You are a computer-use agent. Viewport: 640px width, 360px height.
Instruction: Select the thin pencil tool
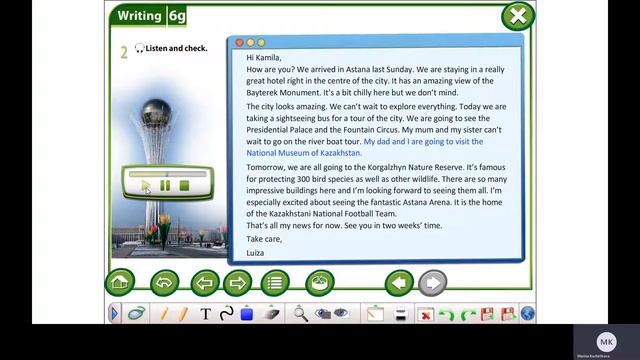pyautogui.click(x=164, y=313)
